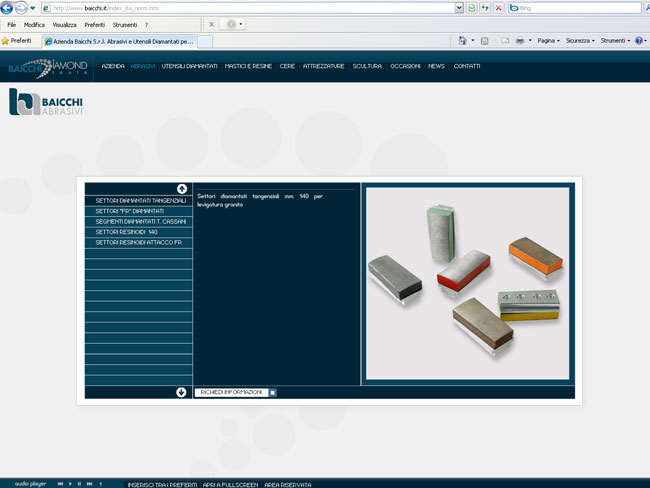Open the File menu

coord(12,25)
